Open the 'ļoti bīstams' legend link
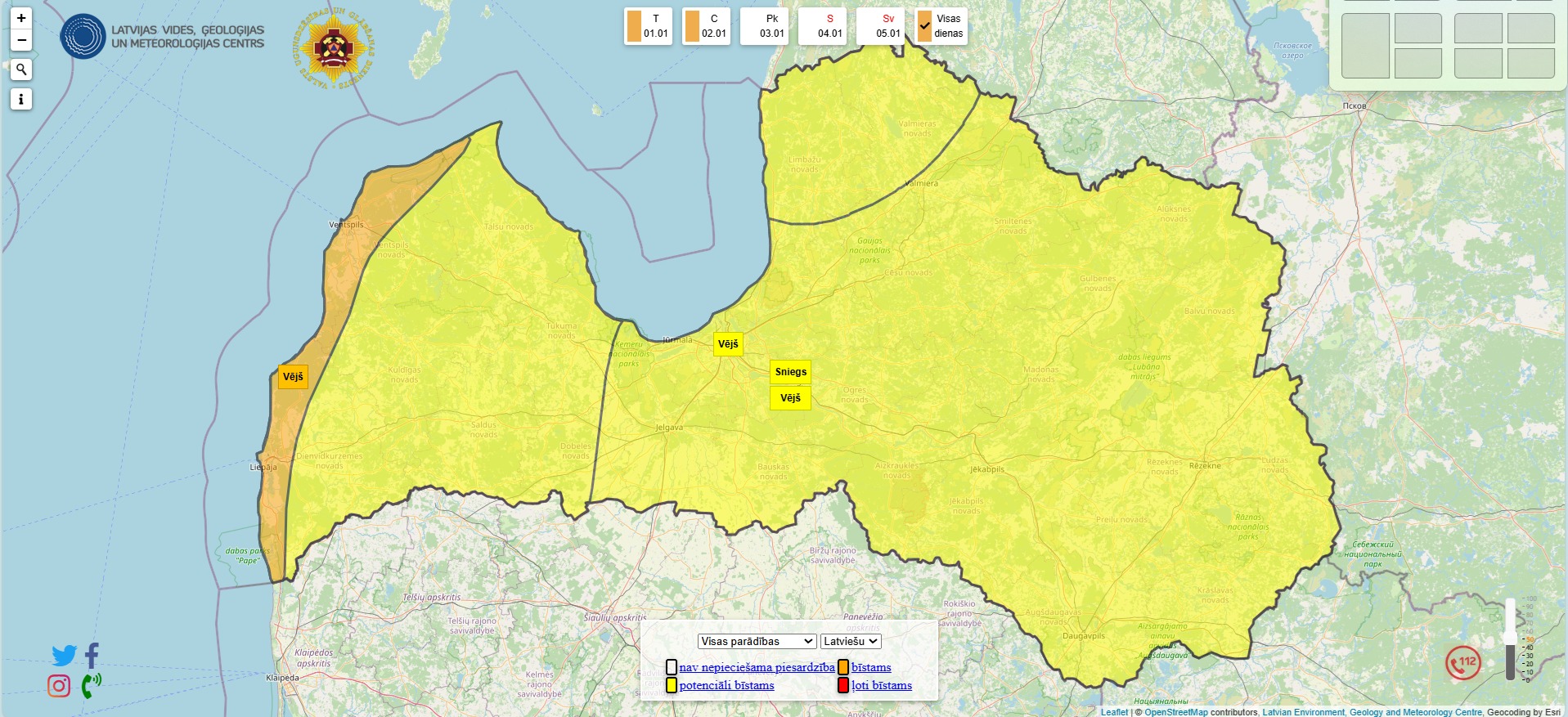 (881, 685)
